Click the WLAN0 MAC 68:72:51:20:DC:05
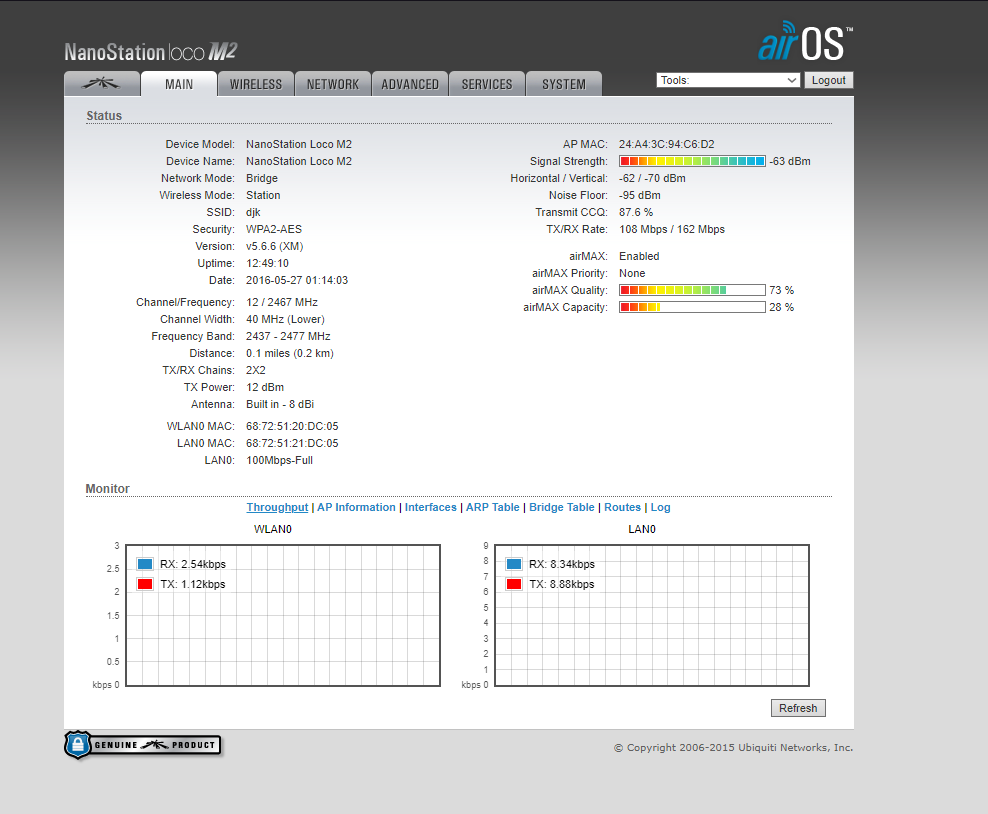 292,427
